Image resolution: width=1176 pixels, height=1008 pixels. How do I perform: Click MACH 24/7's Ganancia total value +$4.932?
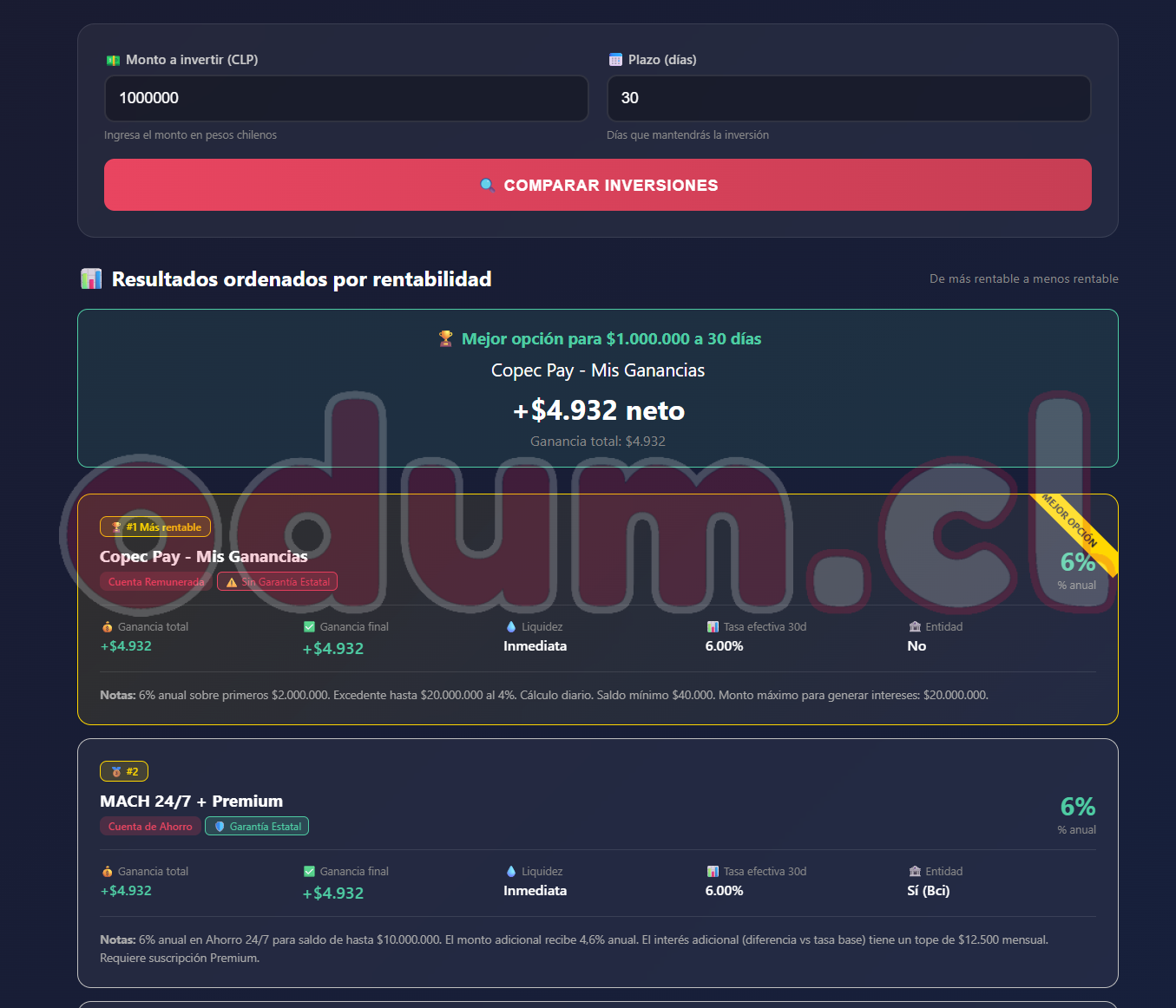126,891
